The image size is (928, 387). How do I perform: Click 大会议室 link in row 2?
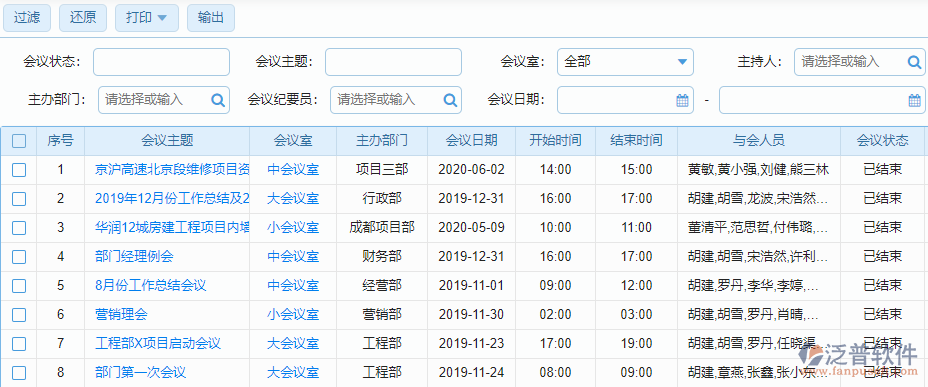[x=293, y=199]
